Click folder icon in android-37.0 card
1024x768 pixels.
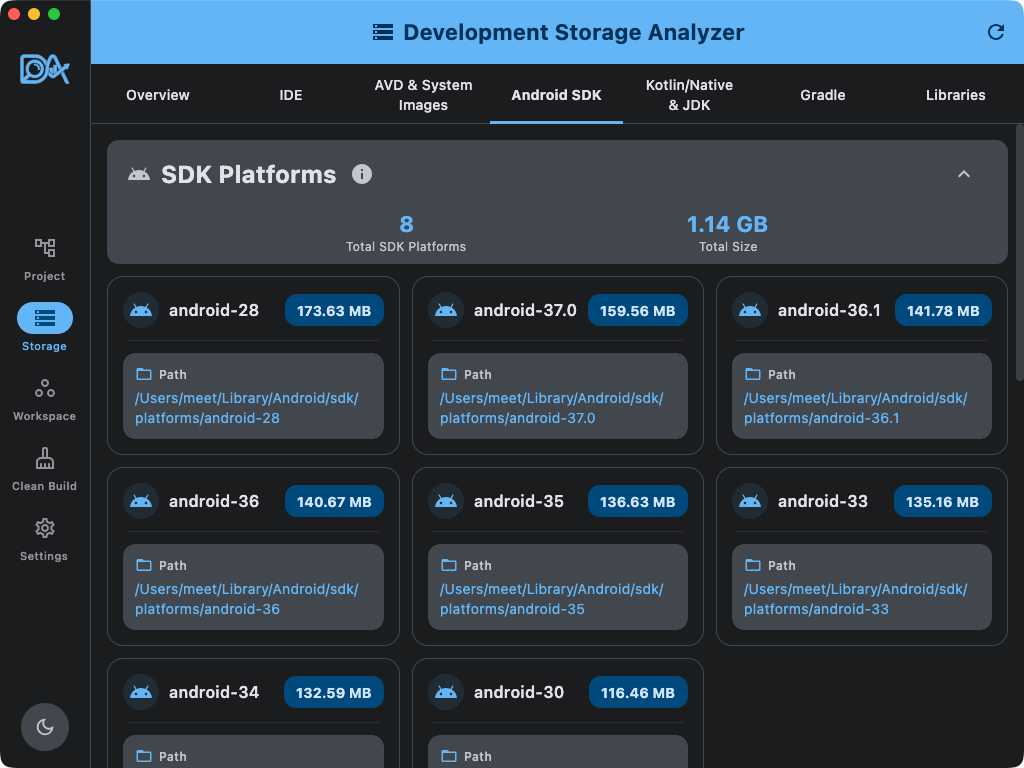449,374
